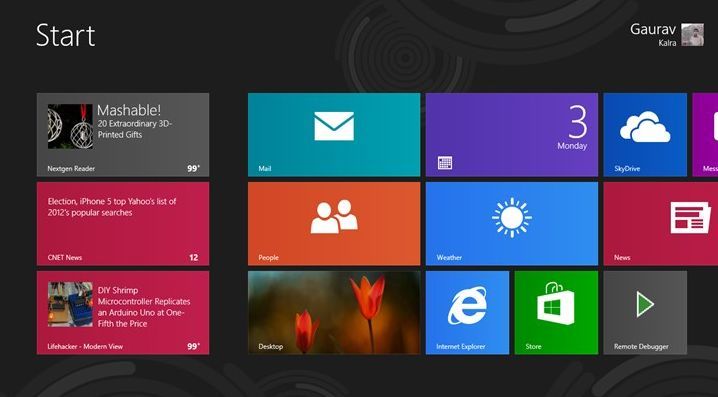Open the People tile
This screenshot has width=718, height=397.
tap(334, 223)
